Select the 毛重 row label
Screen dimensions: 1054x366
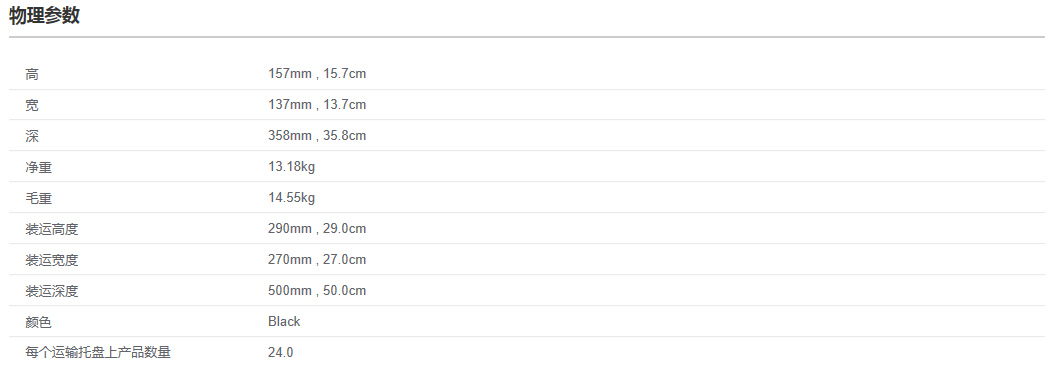(38, 198)
